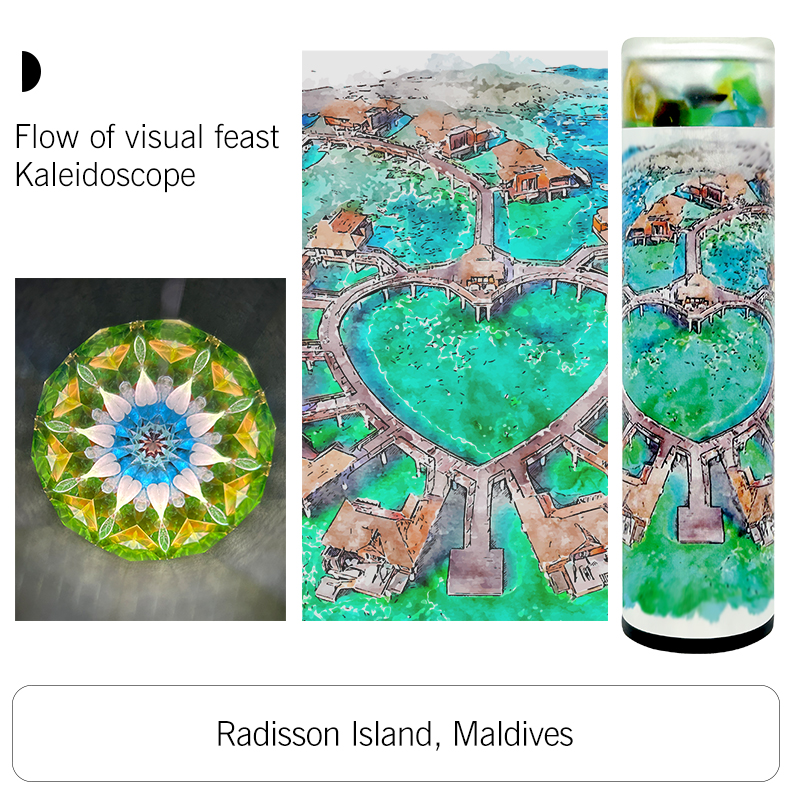Viewport: 800px width, 800px height.
Task: Click the 'Kaleidoscope' title text
Action: (105, 176)
